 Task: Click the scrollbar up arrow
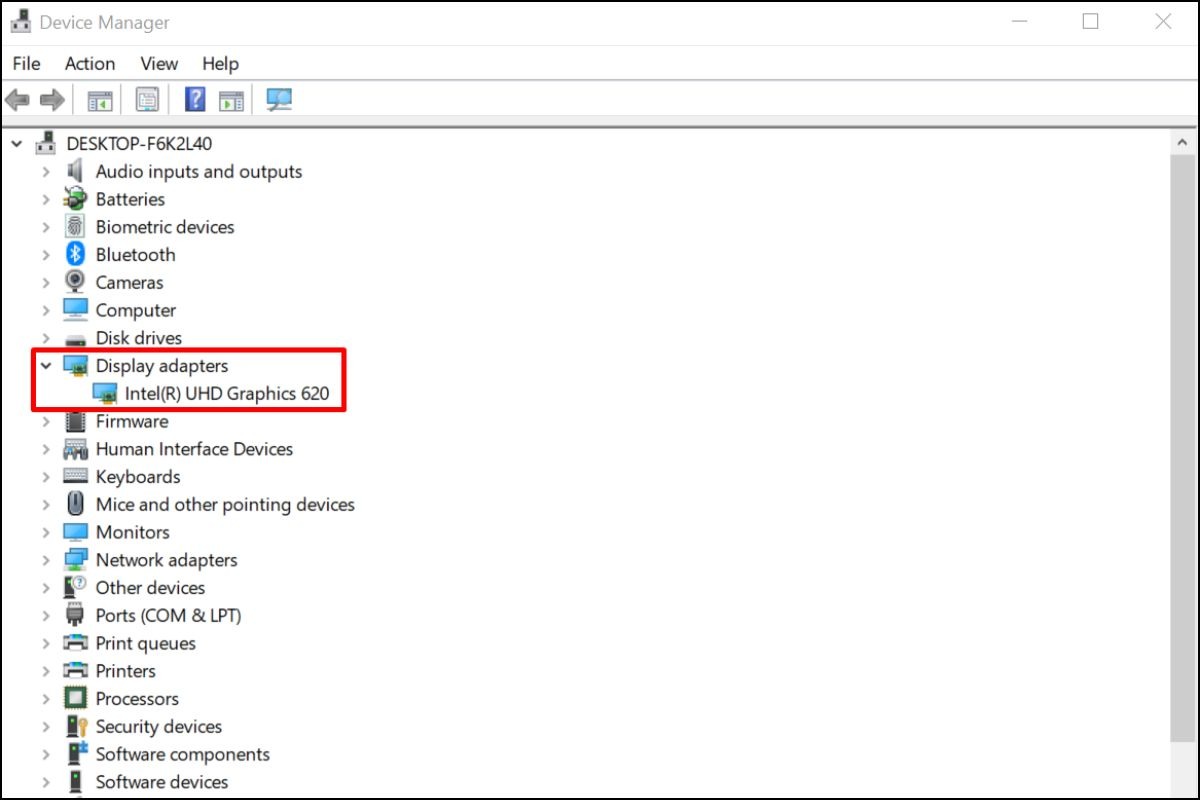coord(1182,144)
